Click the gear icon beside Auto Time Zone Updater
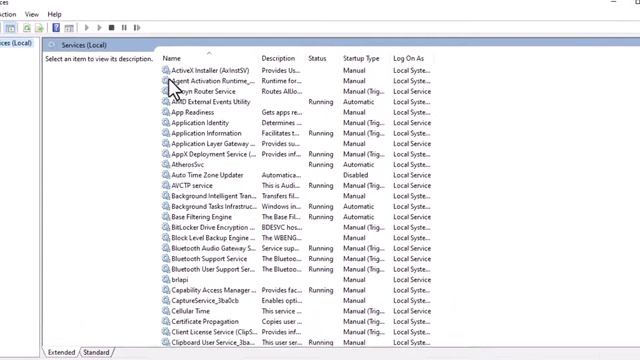This screenshot has height=360, width=640. (x=166, y=175)
